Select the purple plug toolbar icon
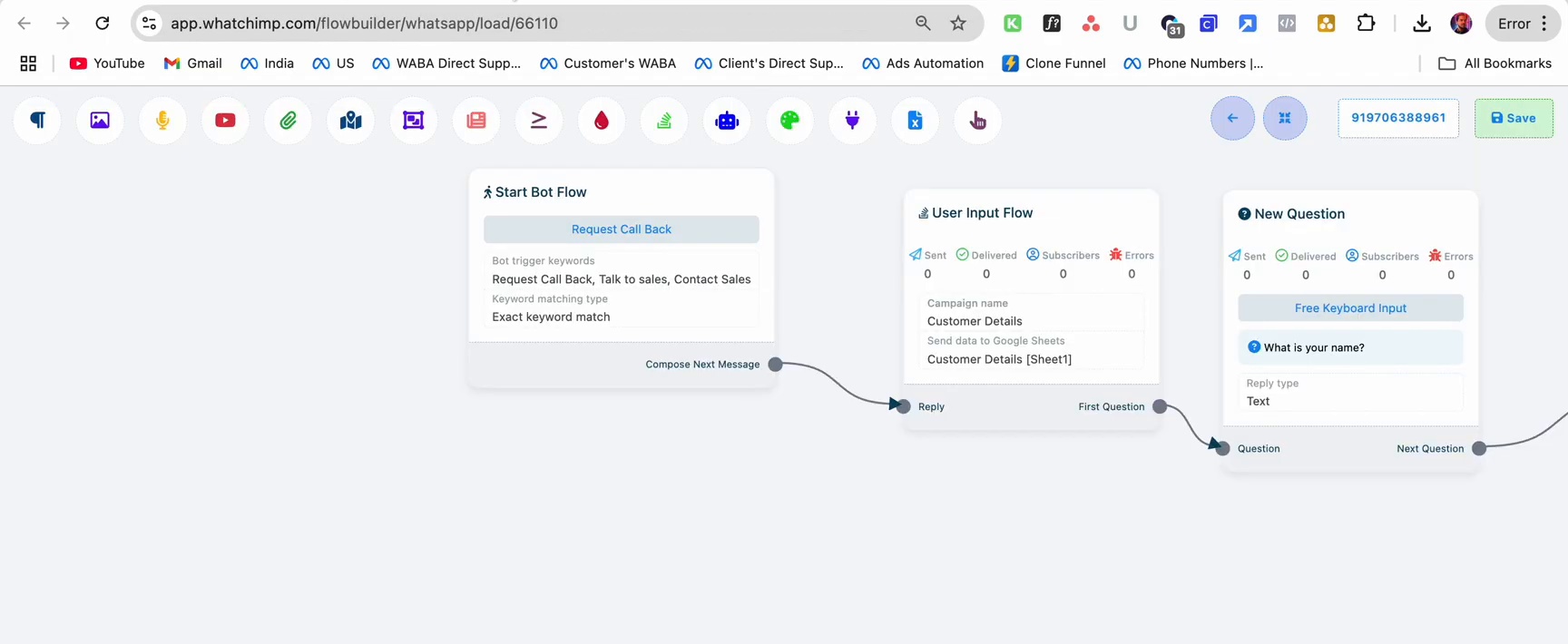This screenshot has height=644, width=1568. point(852,120)
